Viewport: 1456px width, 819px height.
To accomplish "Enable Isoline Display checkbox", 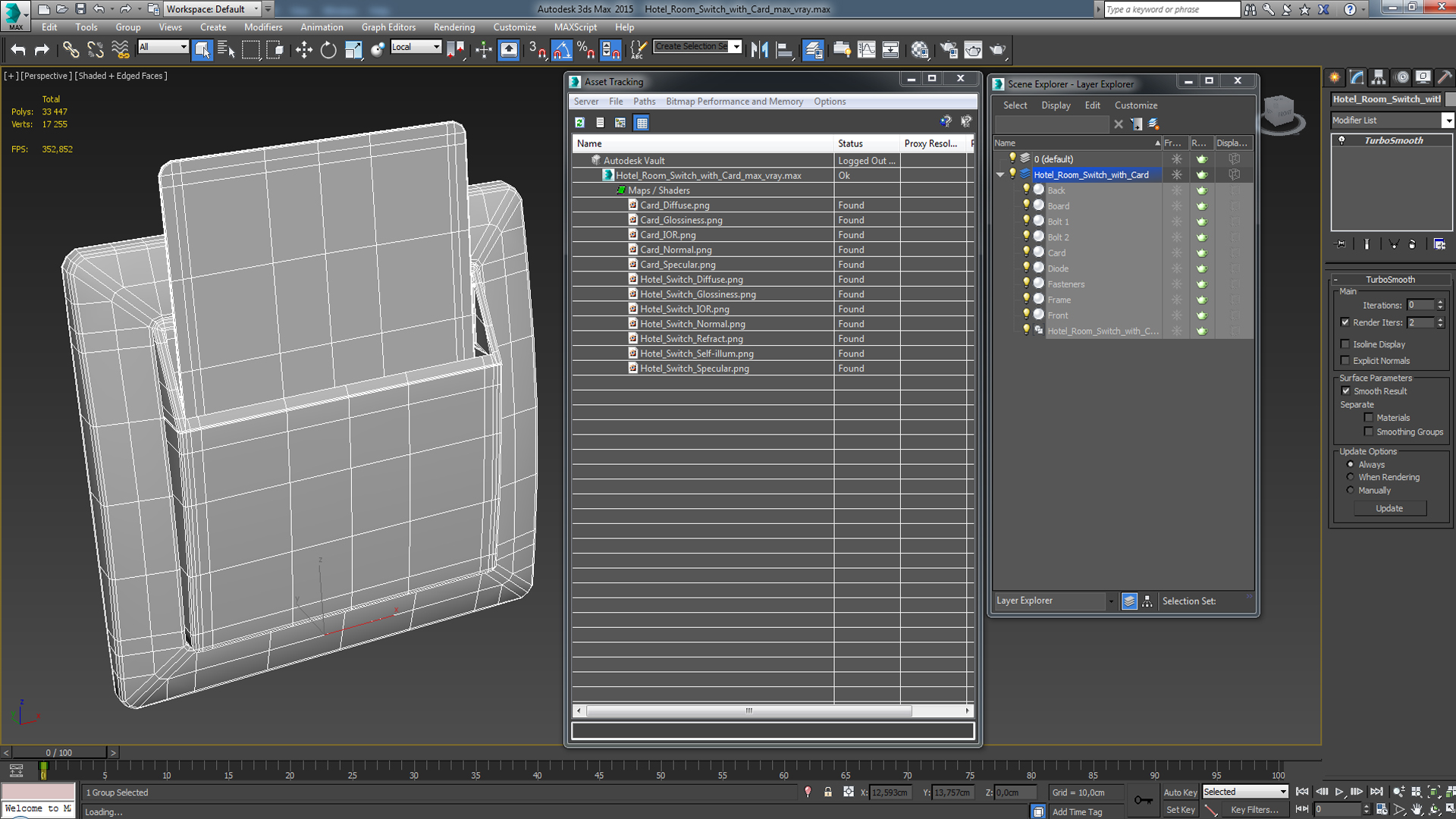I will click(x=1345, y=344).
